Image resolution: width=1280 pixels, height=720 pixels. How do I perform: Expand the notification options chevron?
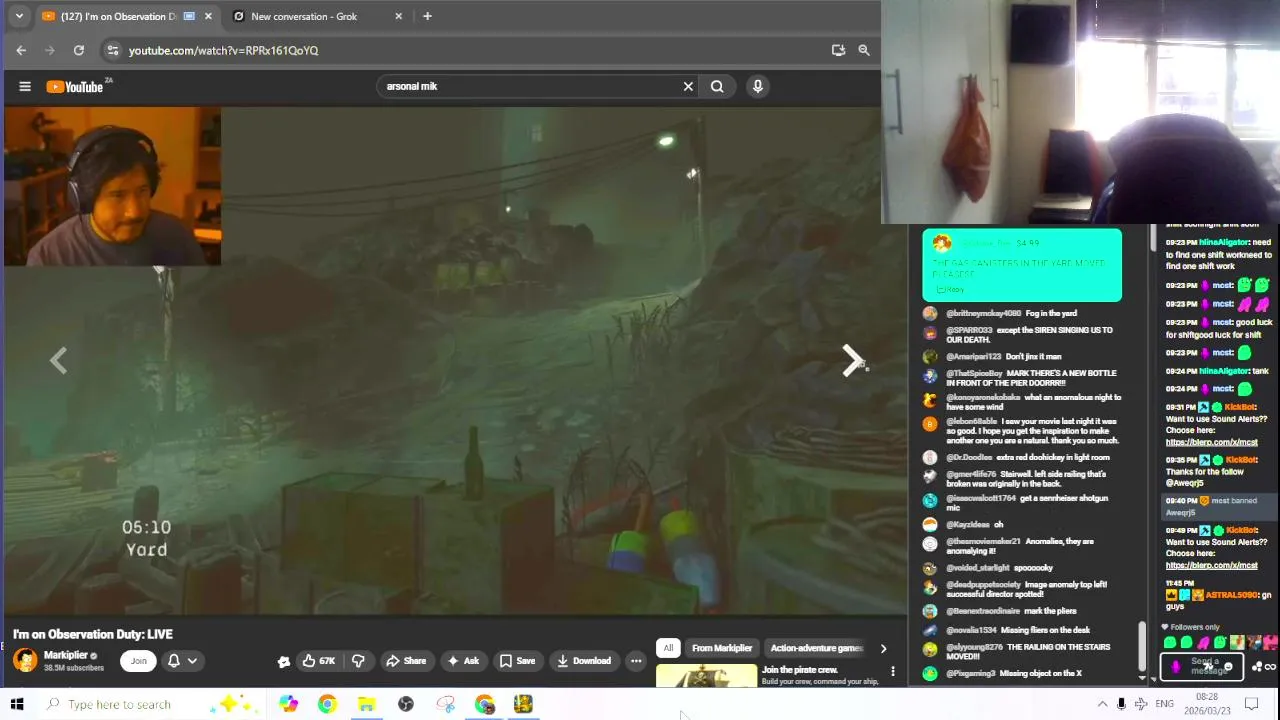point(192,660)
